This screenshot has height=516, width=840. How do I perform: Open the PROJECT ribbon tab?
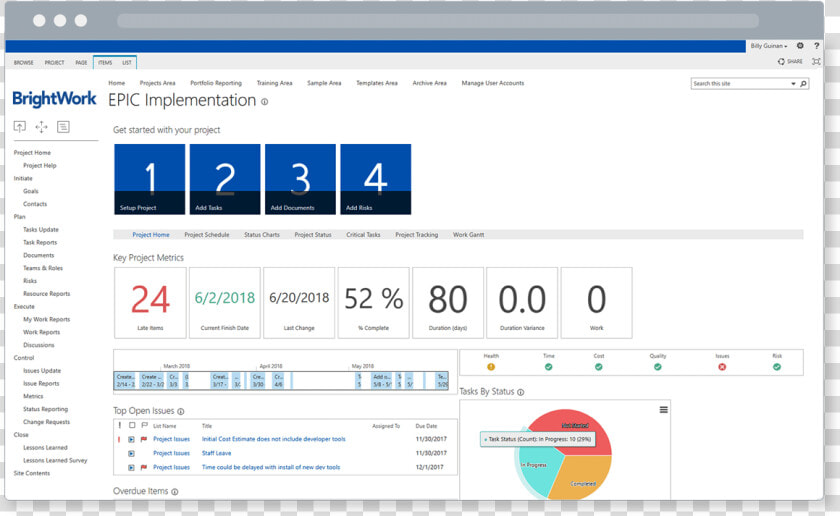[54, 63]
